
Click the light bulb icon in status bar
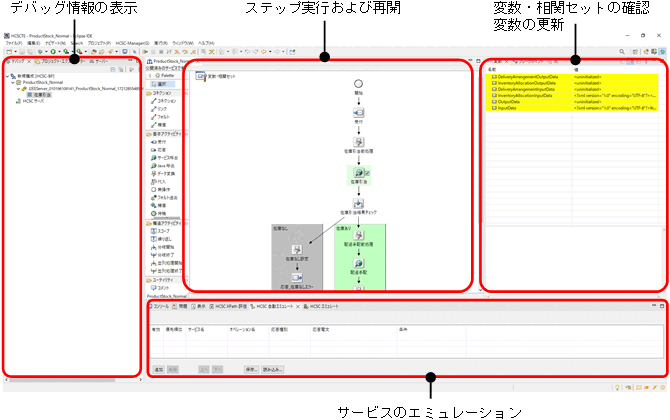(x=617, y=388)
